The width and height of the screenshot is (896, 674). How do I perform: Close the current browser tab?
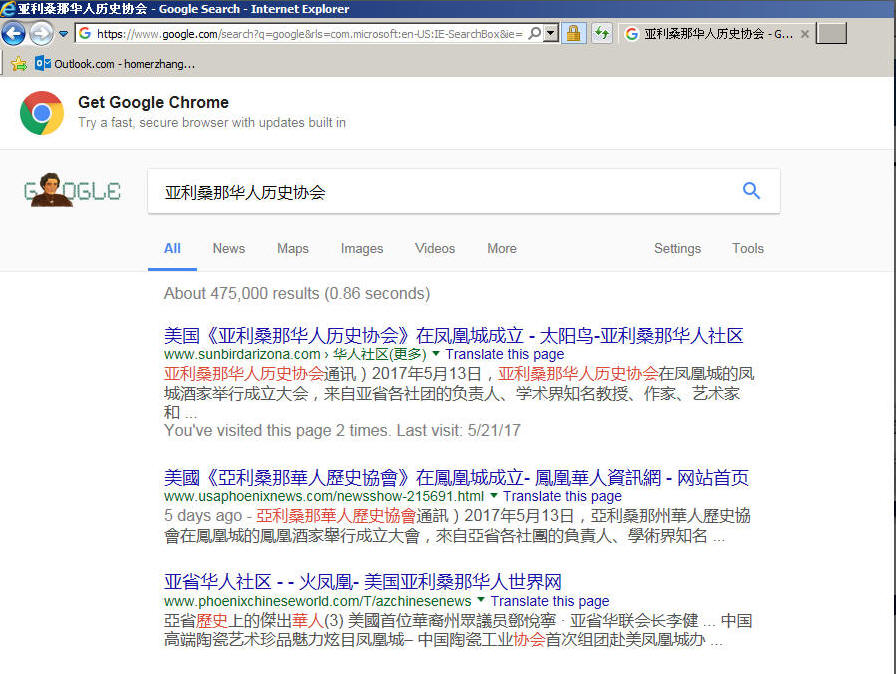pyautogui.click(x=805, y=34)
